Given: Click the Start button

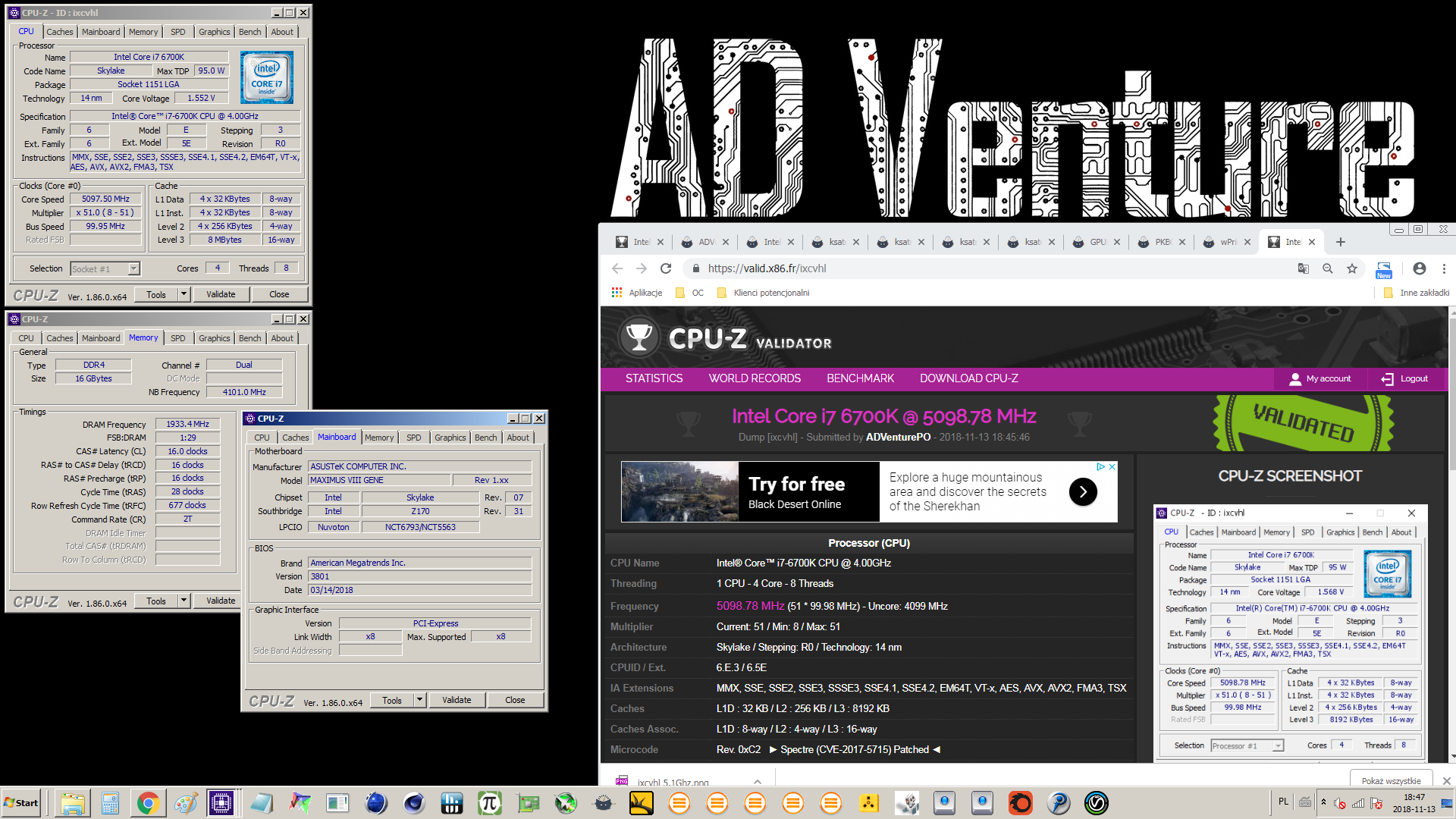Looking at the screenshot, I should coord(21,803).
